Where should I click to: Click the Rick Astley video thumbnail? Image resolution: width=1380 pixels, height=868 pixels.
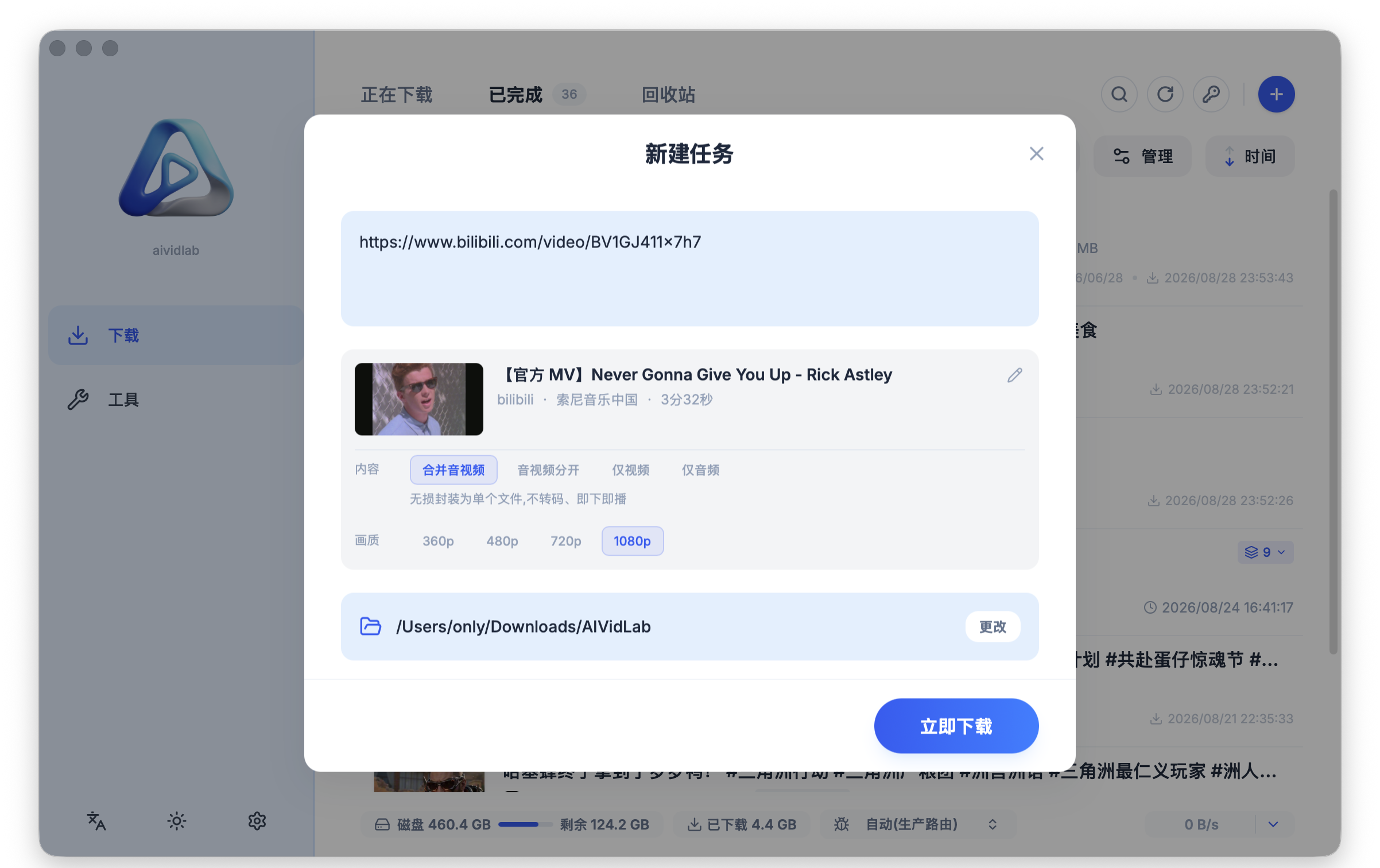click(418, 400)
